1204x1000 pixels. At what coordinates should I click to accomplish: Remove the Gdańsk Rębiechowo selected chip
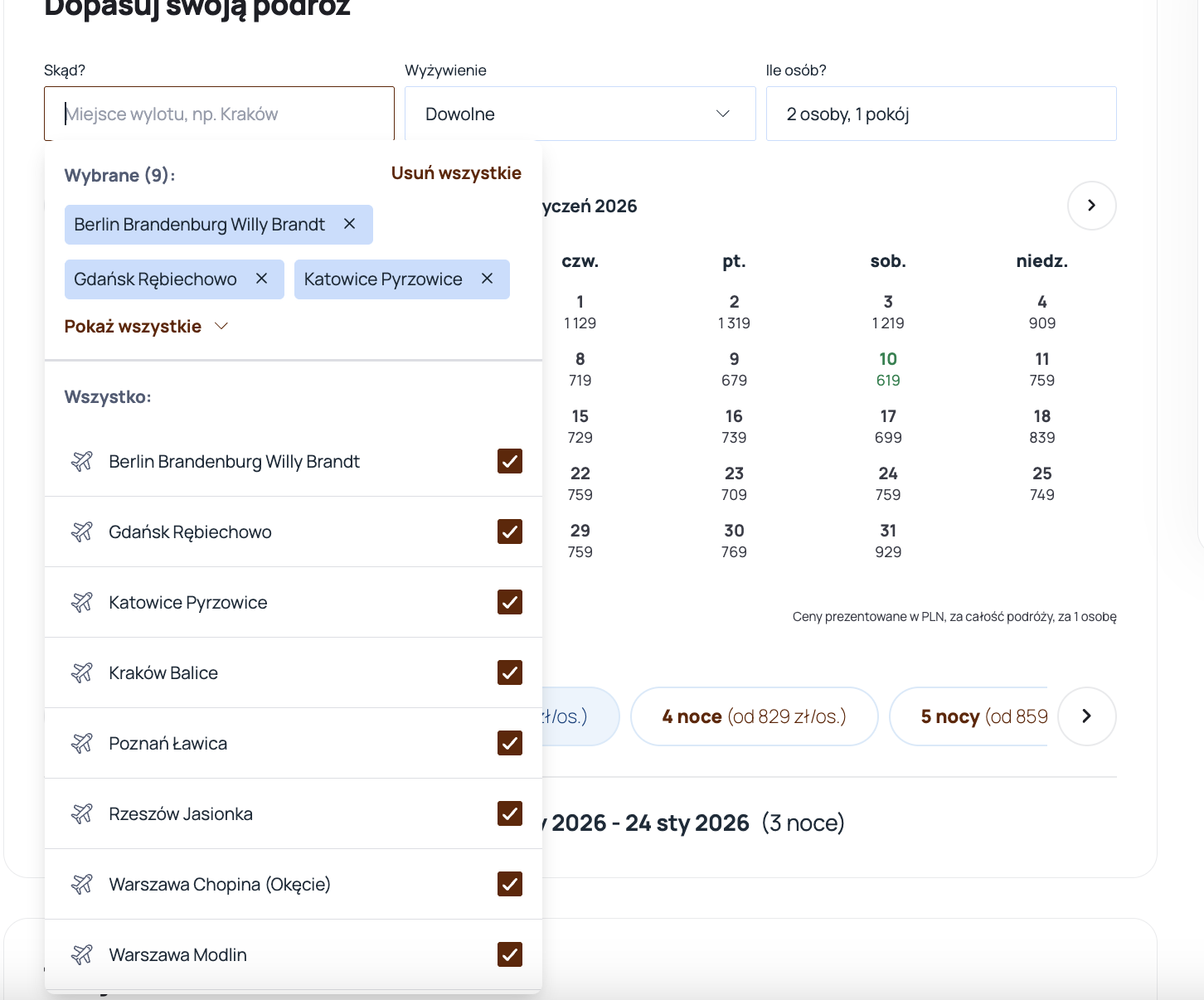(262, 279)
